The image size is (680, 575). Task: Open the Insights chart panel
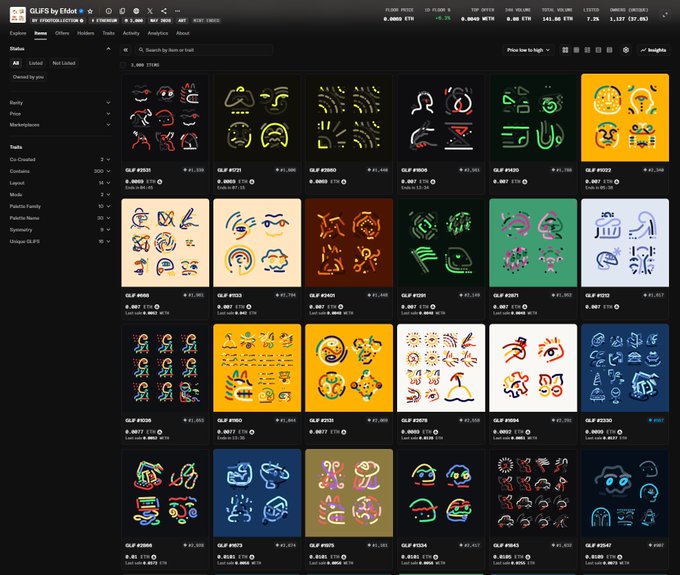653,50
